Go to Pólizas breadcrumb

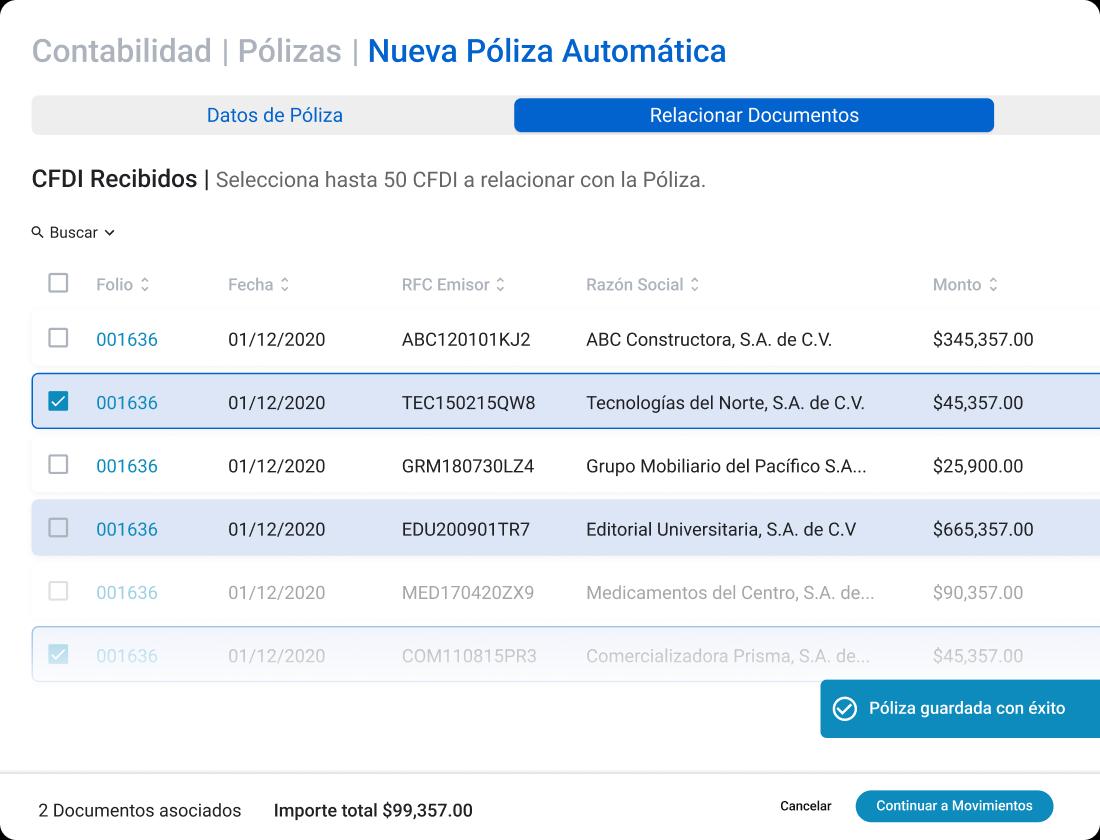coord(290,51)
